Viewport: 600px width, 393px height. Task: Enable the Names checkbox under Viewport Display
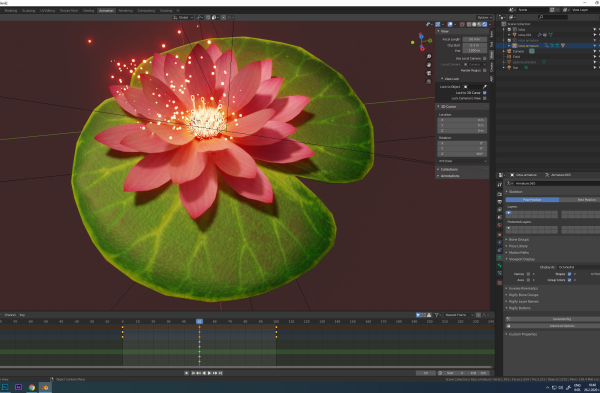click(x=528, y=274)
